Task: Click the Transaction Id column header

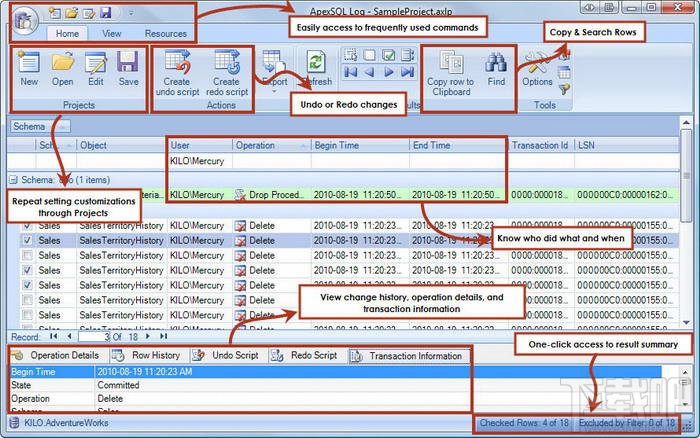Action: pos(541,145)
